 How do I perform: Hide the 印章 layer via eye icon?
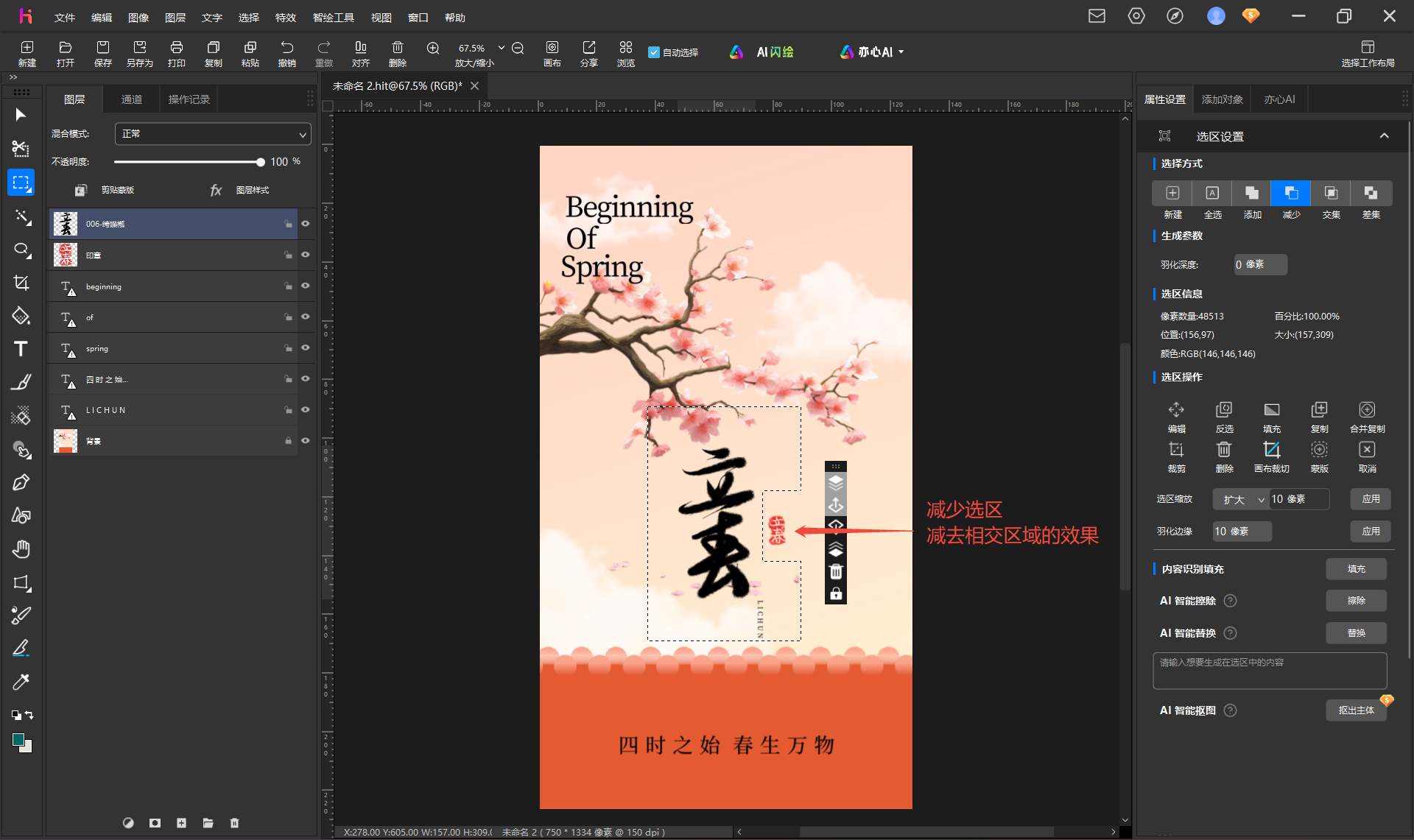(305, 255)
